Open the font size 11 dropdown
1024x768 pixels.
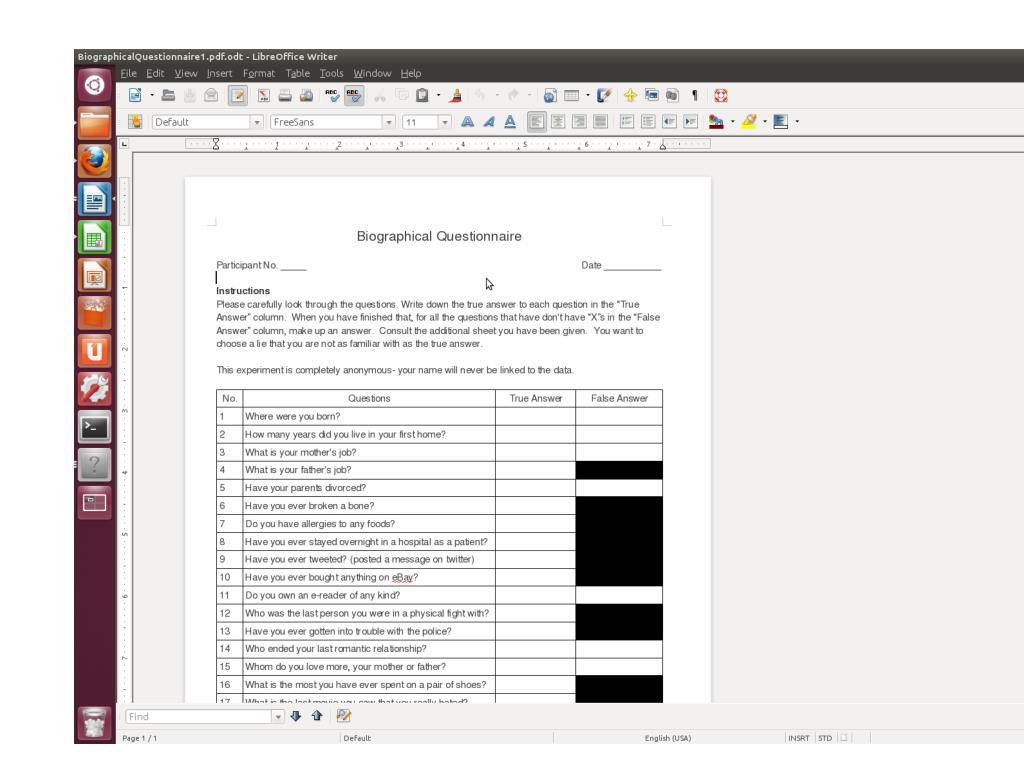pyautogui.click(x=445, y=122)
